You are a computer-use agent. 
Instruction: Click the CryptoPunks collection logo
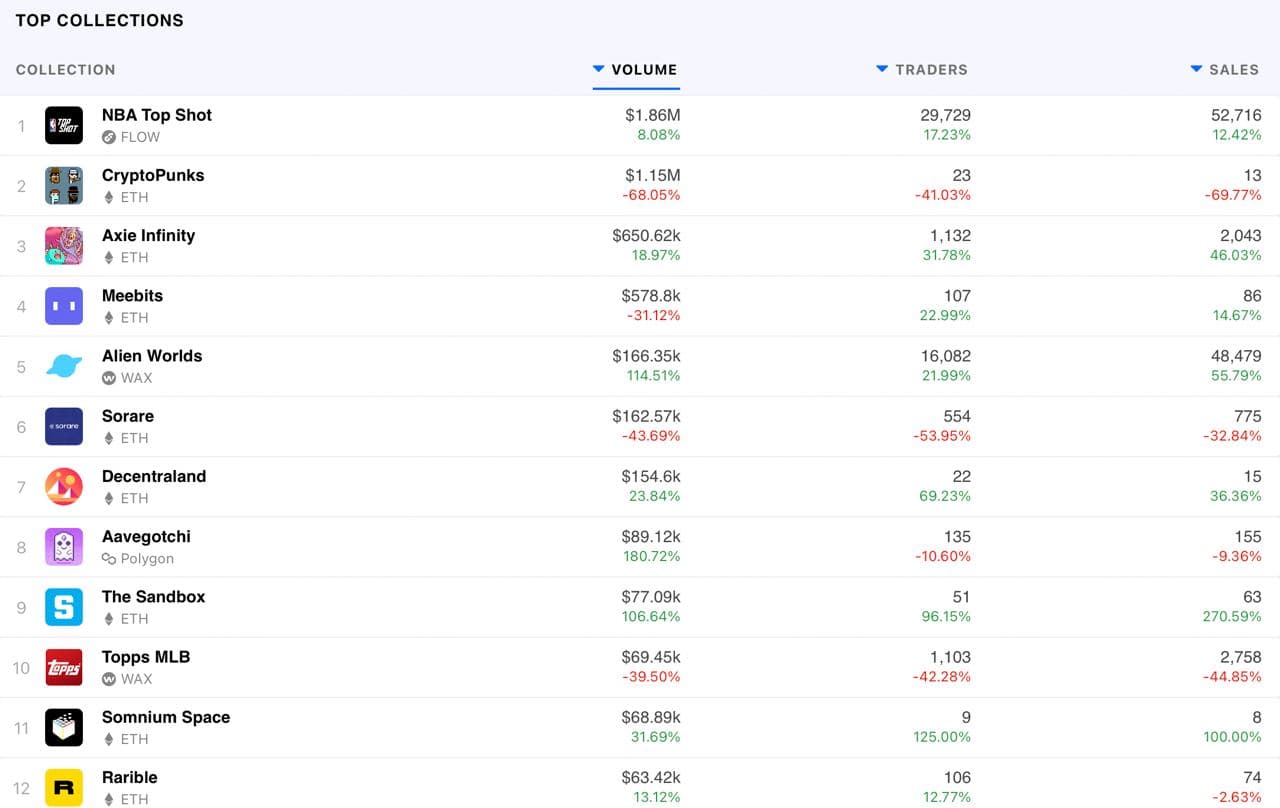pos(64,186)
